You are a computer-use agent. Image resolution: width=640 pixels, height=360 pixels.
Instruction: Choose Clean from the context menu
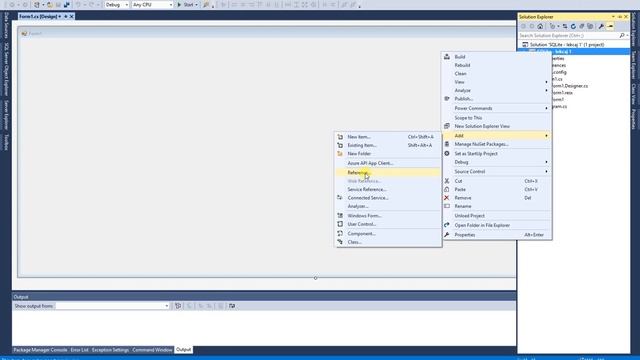[497, 73]
